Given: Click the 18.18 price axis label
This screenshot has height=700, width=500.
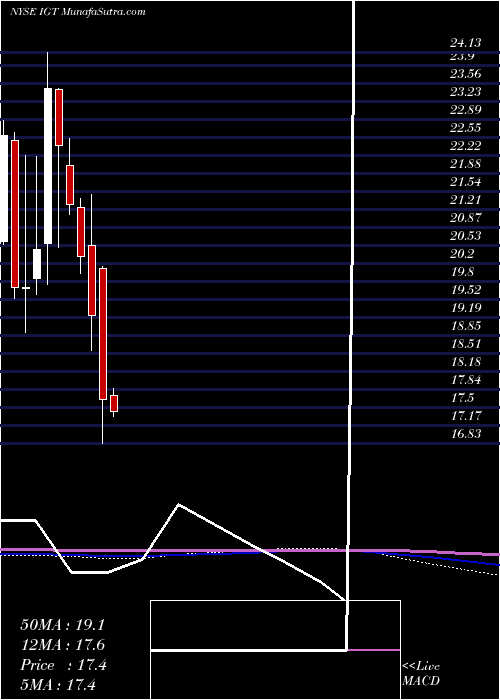Looking at the screenshot, I should click(466, 362).
